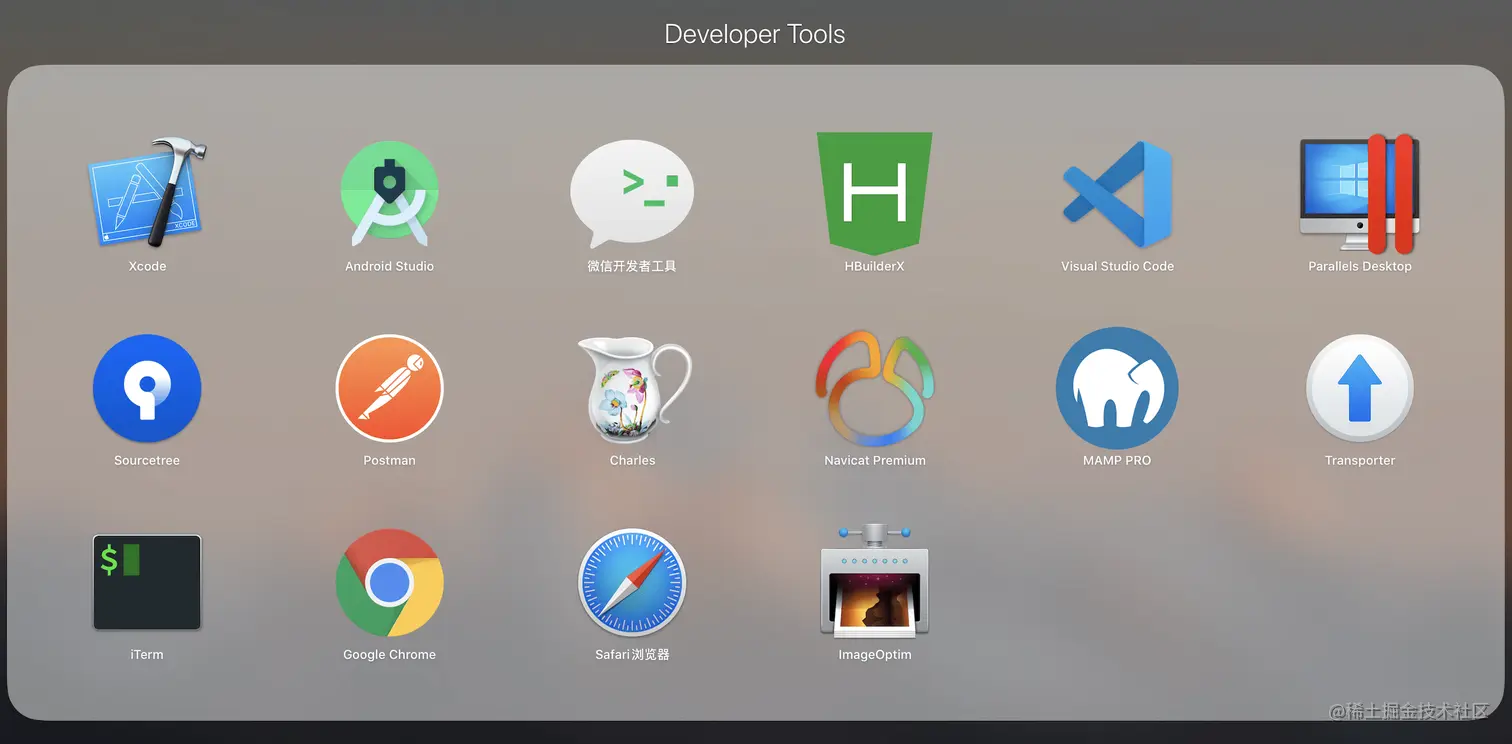Launch Navicat Premium from its icon
This screenshot has height=744, width=1512.
click(x=875, y=388)
